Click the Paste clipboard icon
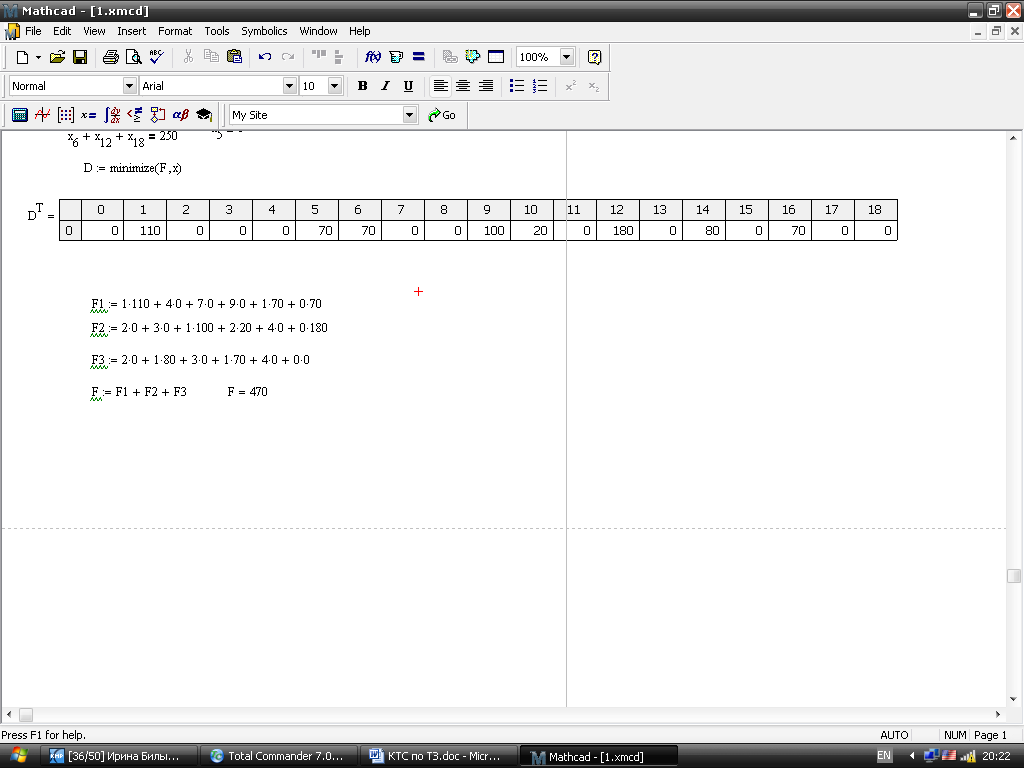 coord(234,57)
